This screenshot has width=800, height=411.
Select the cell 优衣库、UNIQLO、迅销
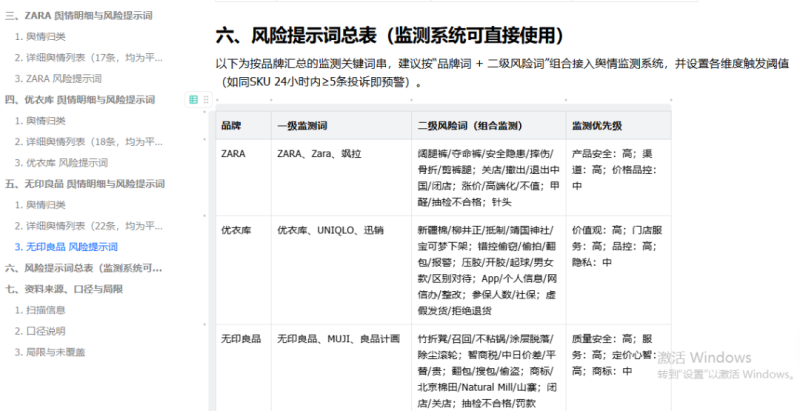pyautogui.click(x=341, y=270)
